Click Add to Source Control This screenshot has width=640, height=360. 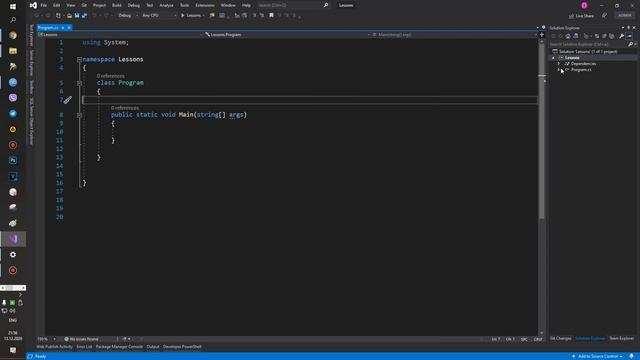(598, 356)
